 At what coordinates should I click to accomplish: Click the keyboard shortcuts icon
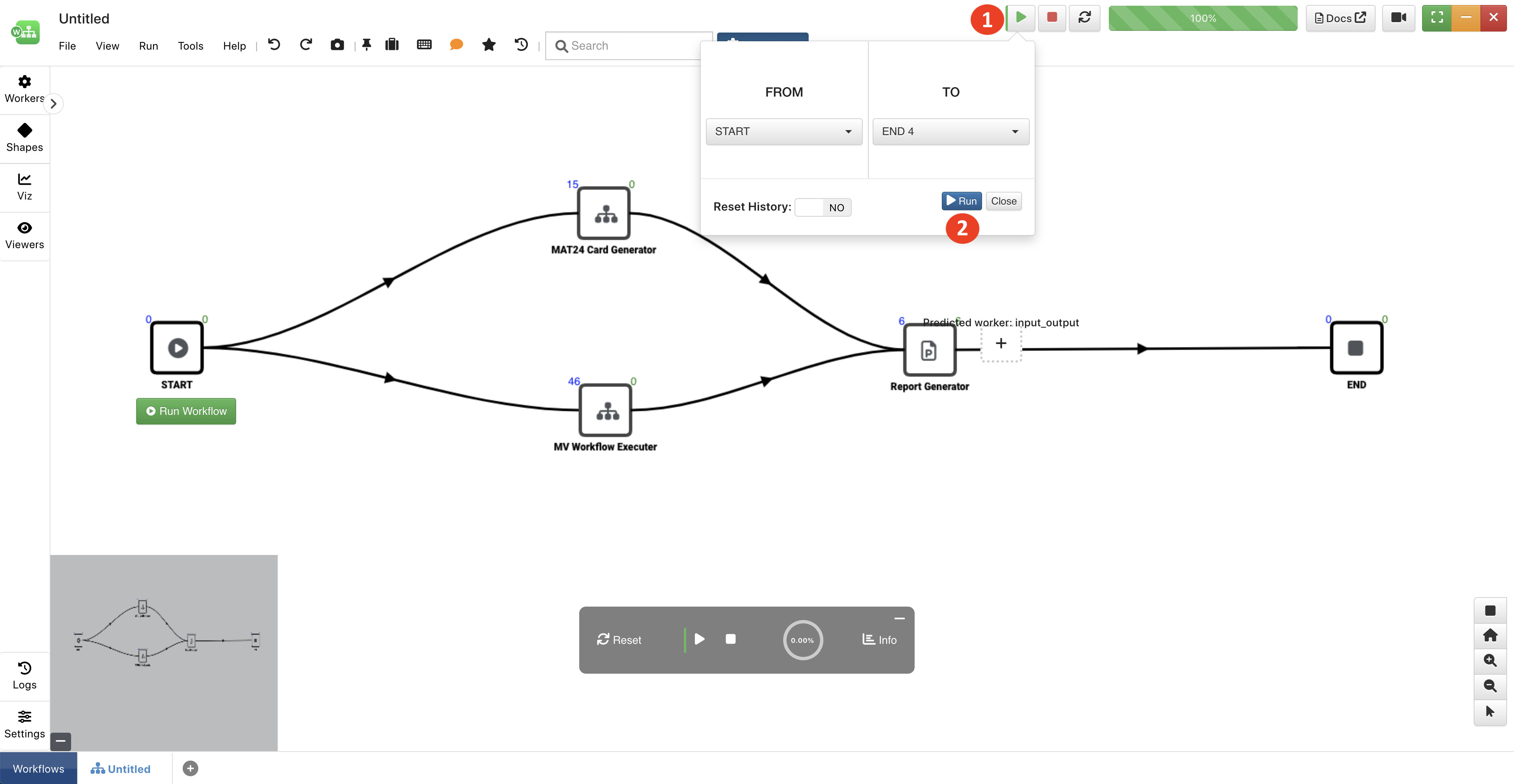point(424,45)
